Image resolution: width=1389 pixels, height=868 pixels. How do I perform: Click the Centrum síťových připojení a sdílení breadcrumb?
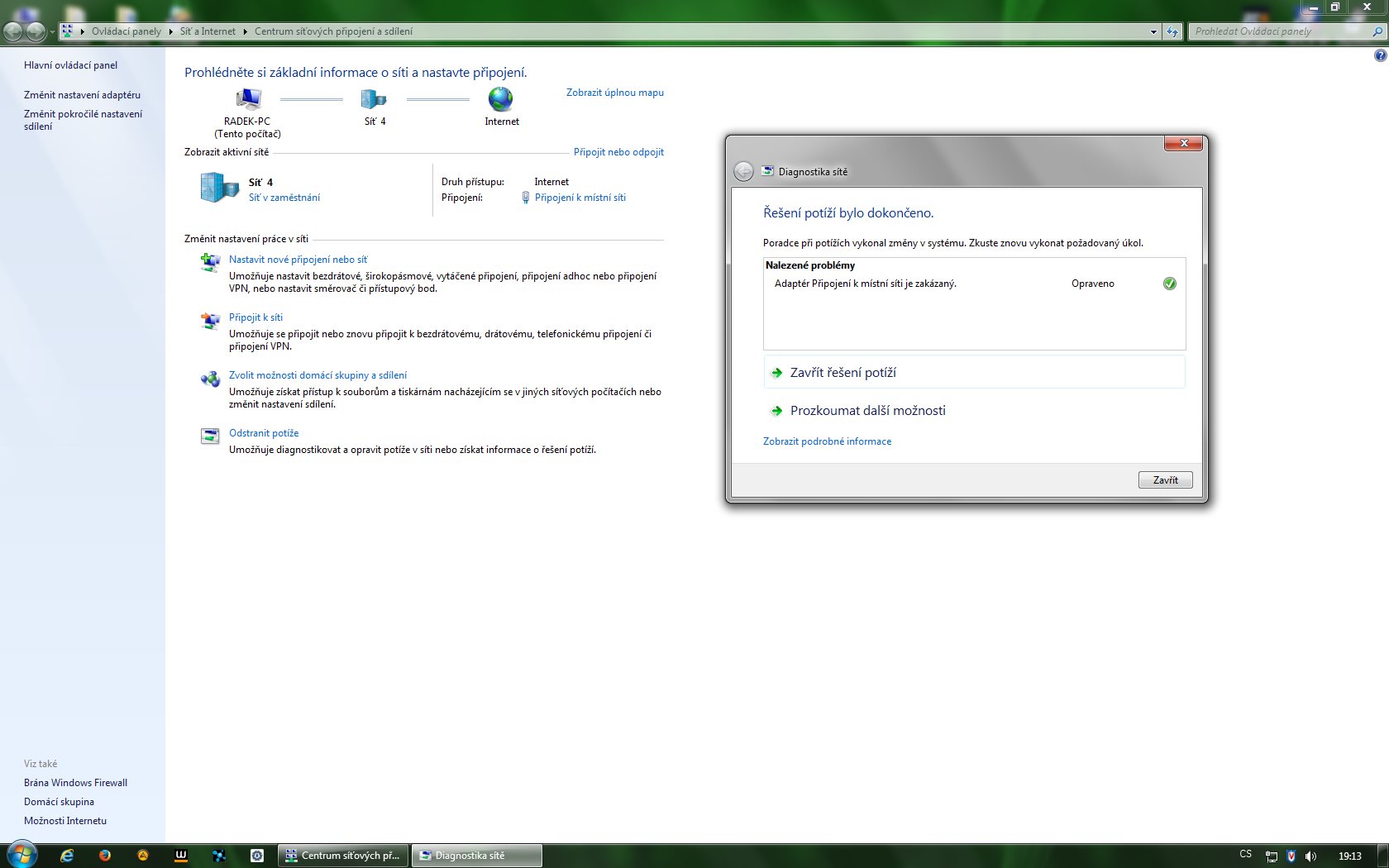click(x=333, y=31)
